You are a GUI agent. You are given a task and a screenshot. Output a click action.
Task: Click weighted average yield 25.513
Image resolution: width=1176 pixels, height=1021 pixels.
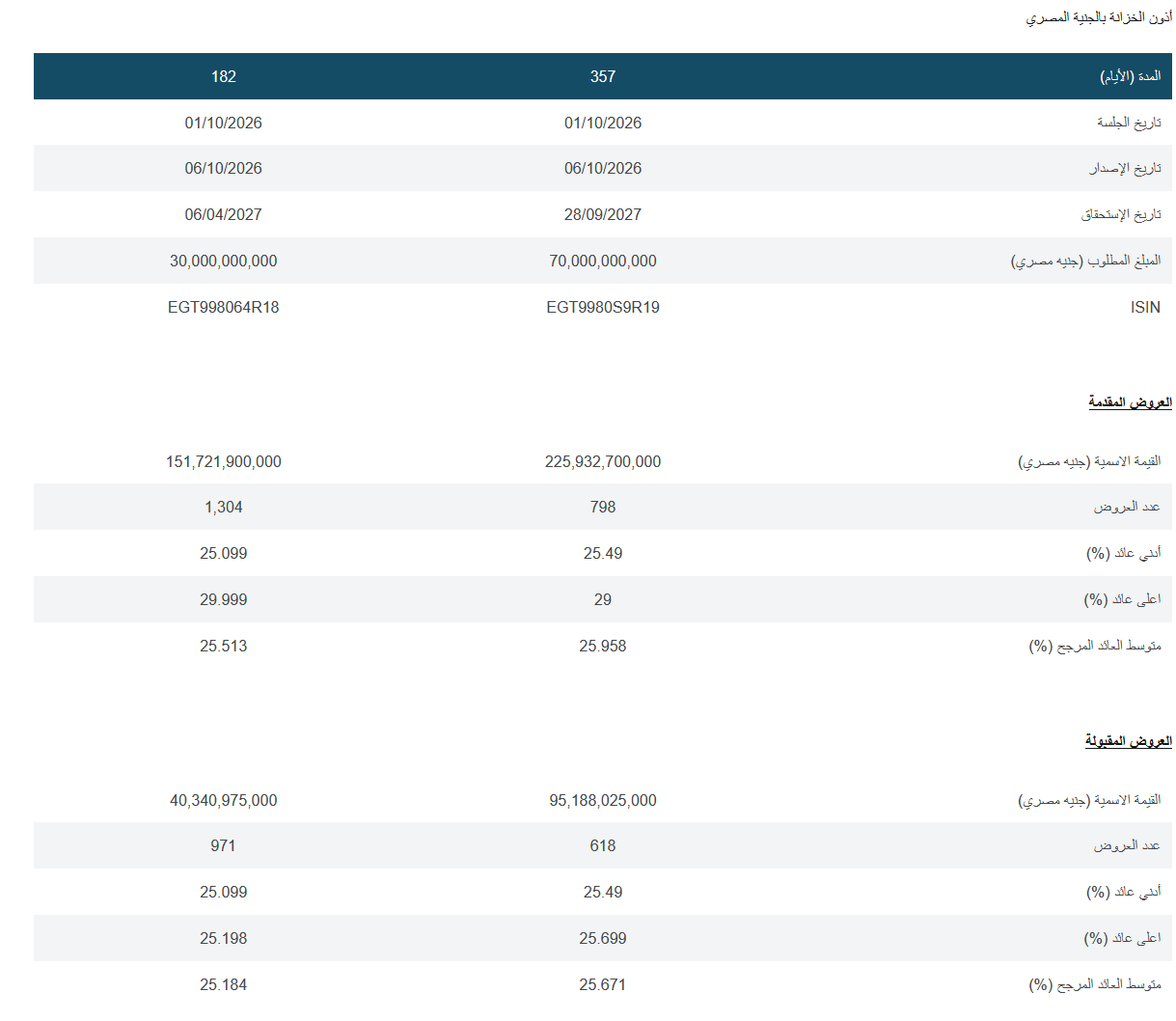[224, 646]
